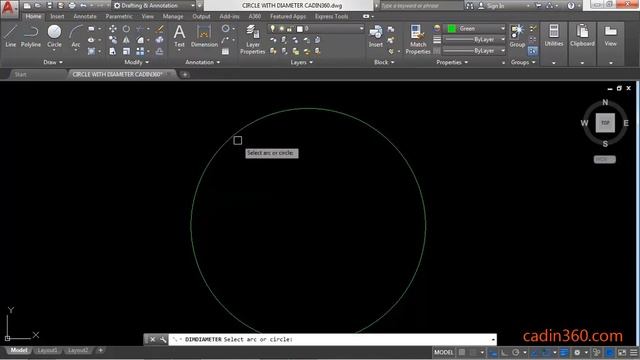Viewport: 640px width, 360px height.
Task: Choose the Rotate tool in Modify
Action: click(x=127, y=29)
